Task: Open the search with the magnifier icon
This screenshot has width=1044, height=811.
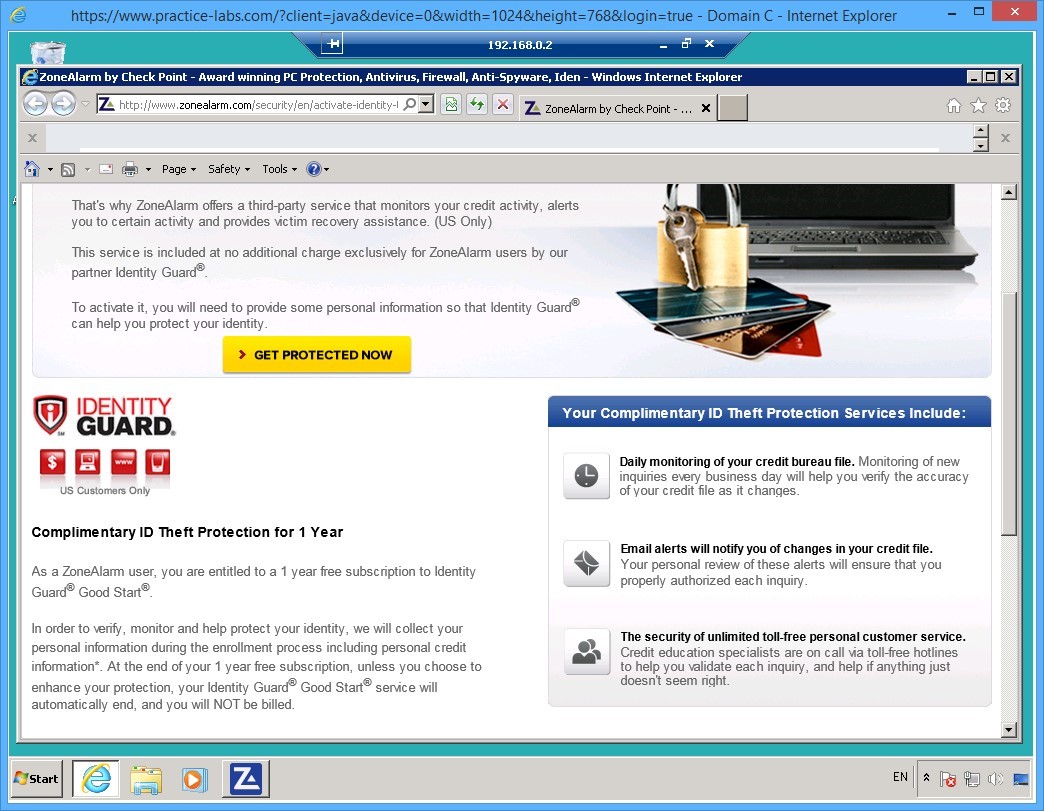Action: point(410,104)
